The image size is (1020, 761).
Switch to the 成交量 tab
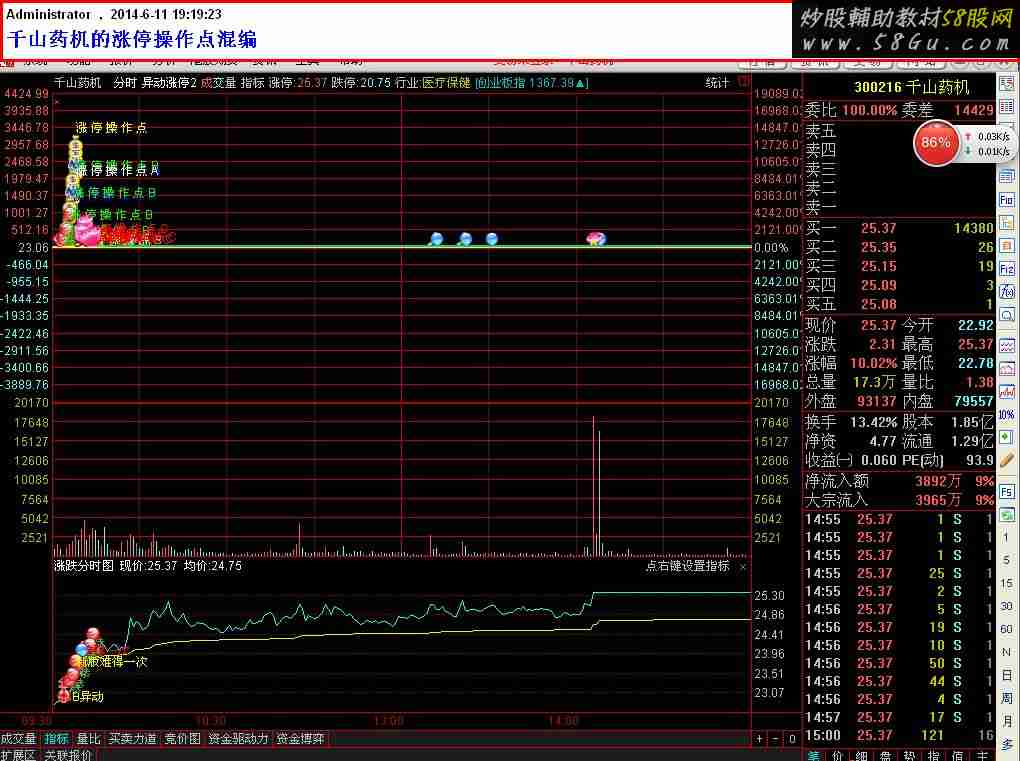tap(19, 739)
